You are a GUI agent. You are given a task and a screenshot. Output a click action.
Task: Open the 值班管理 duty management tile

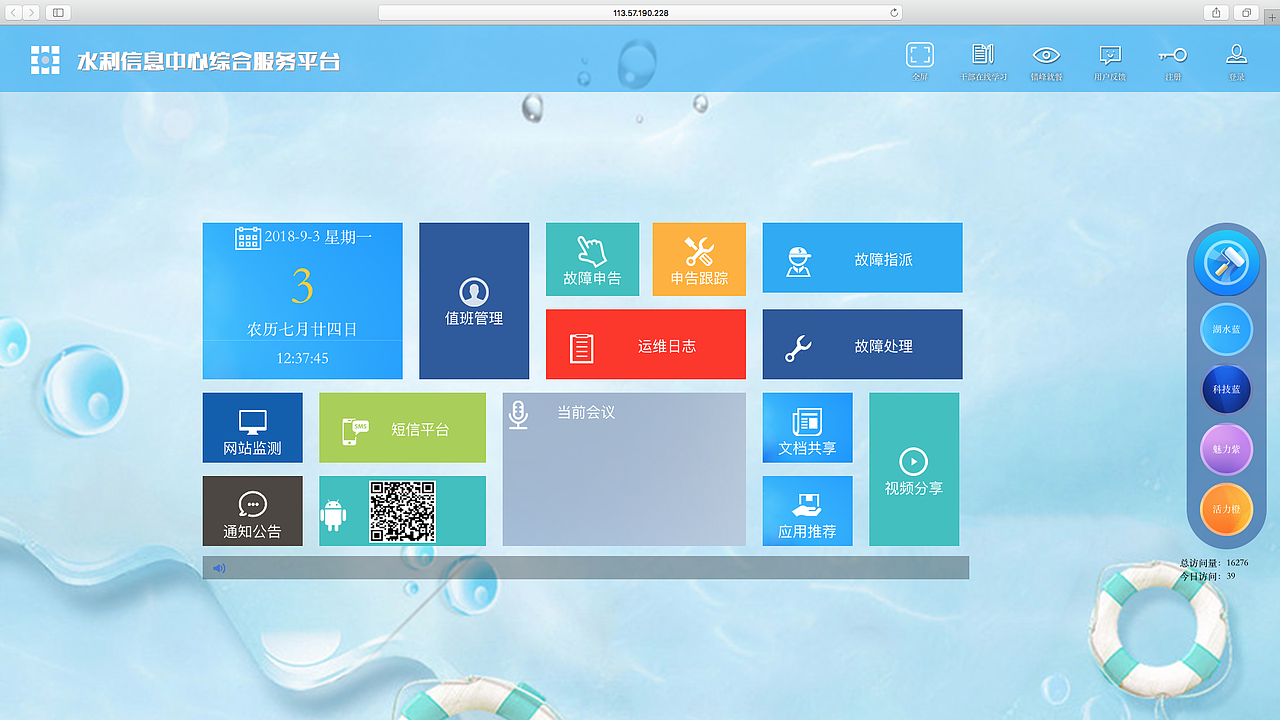(x=474, y=301)
